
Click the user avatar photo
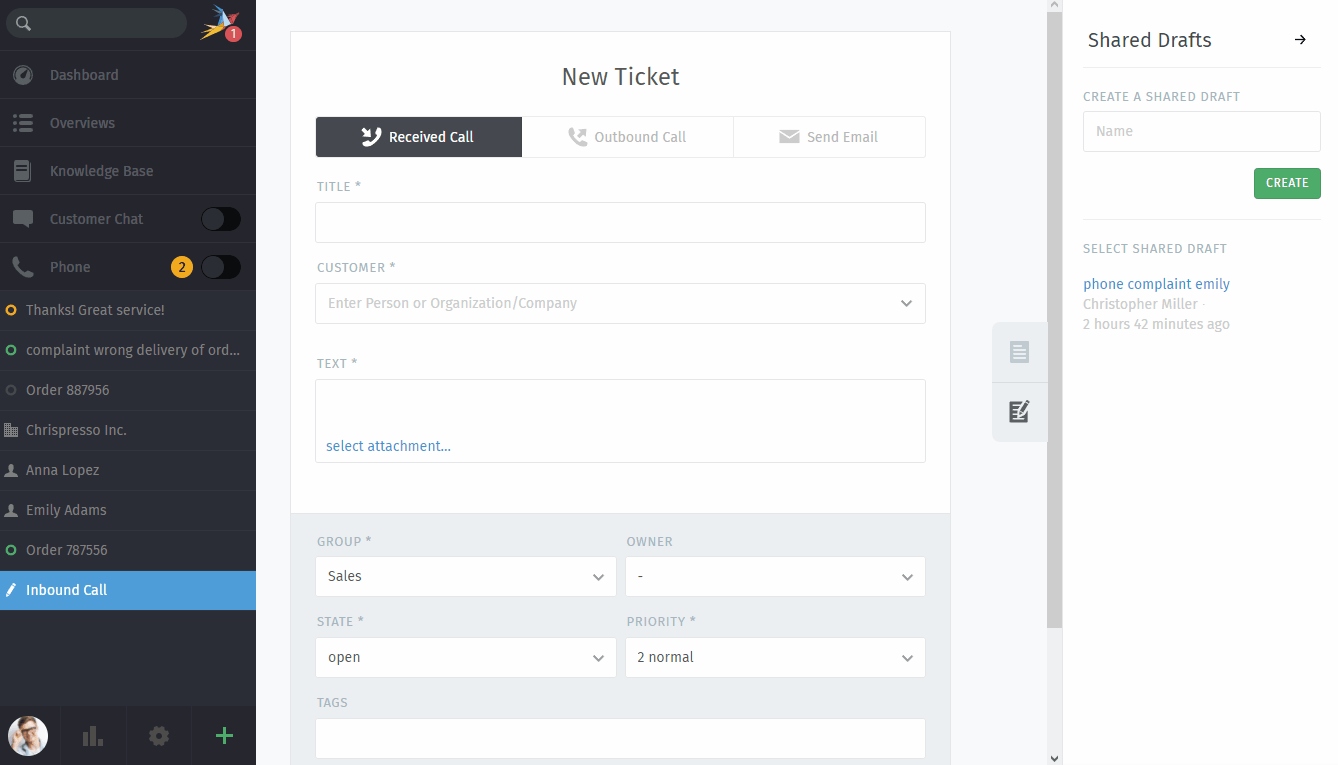28,736
